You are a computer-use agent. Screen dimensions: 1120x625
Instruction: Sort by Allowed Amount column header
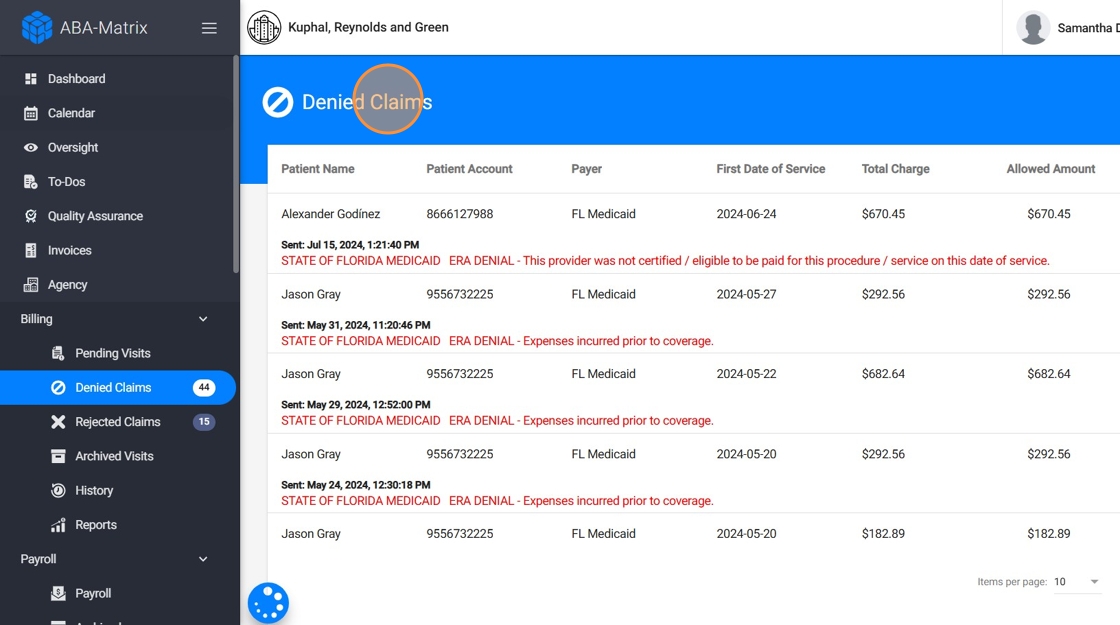coord(1051,169)
